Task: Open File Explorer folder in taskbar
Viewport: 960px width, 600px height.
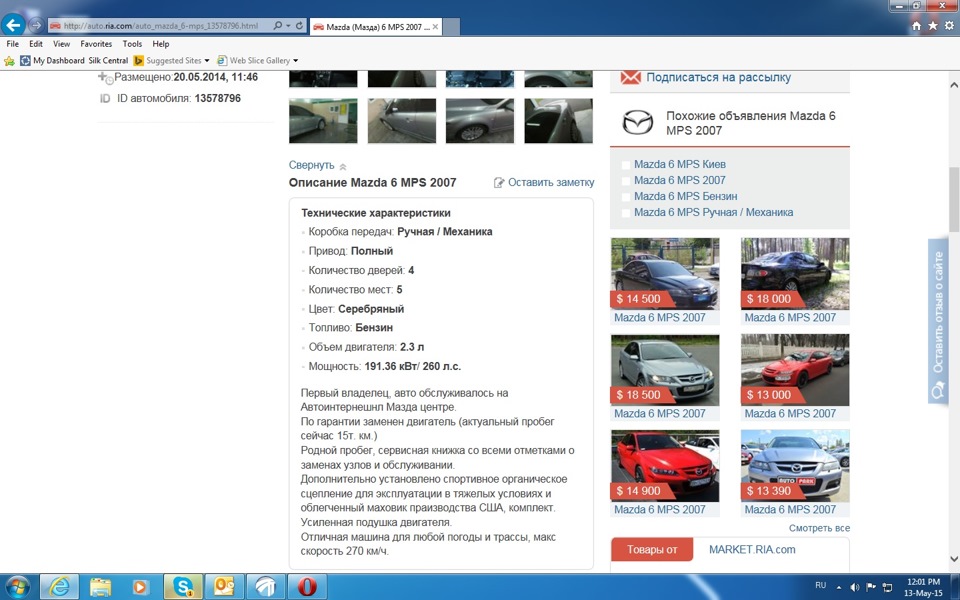Action: click(x=100, y=587)
